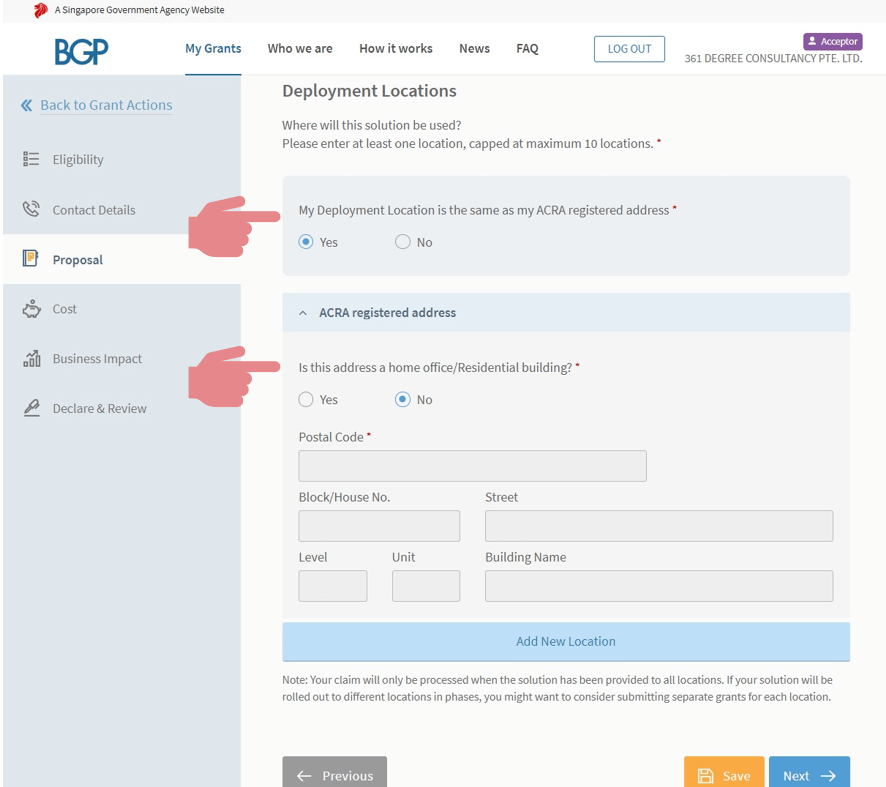Click Add New Location button

click(x=565, y=641)
